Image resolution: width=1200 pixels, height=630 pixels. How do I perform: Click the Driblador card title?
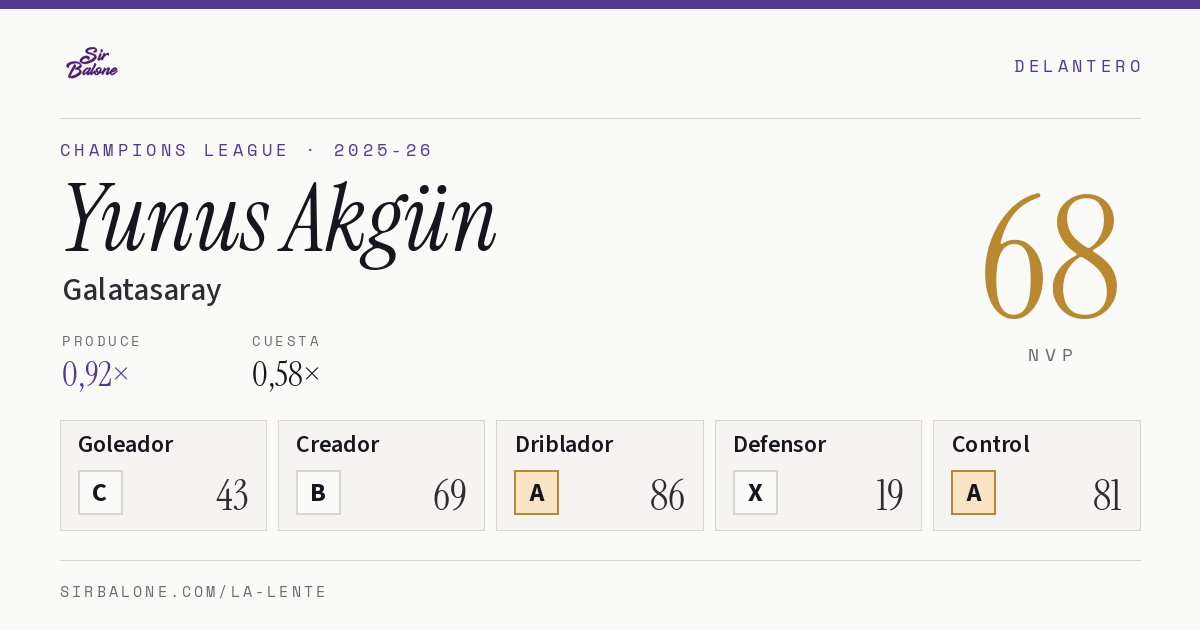(564, 444)
